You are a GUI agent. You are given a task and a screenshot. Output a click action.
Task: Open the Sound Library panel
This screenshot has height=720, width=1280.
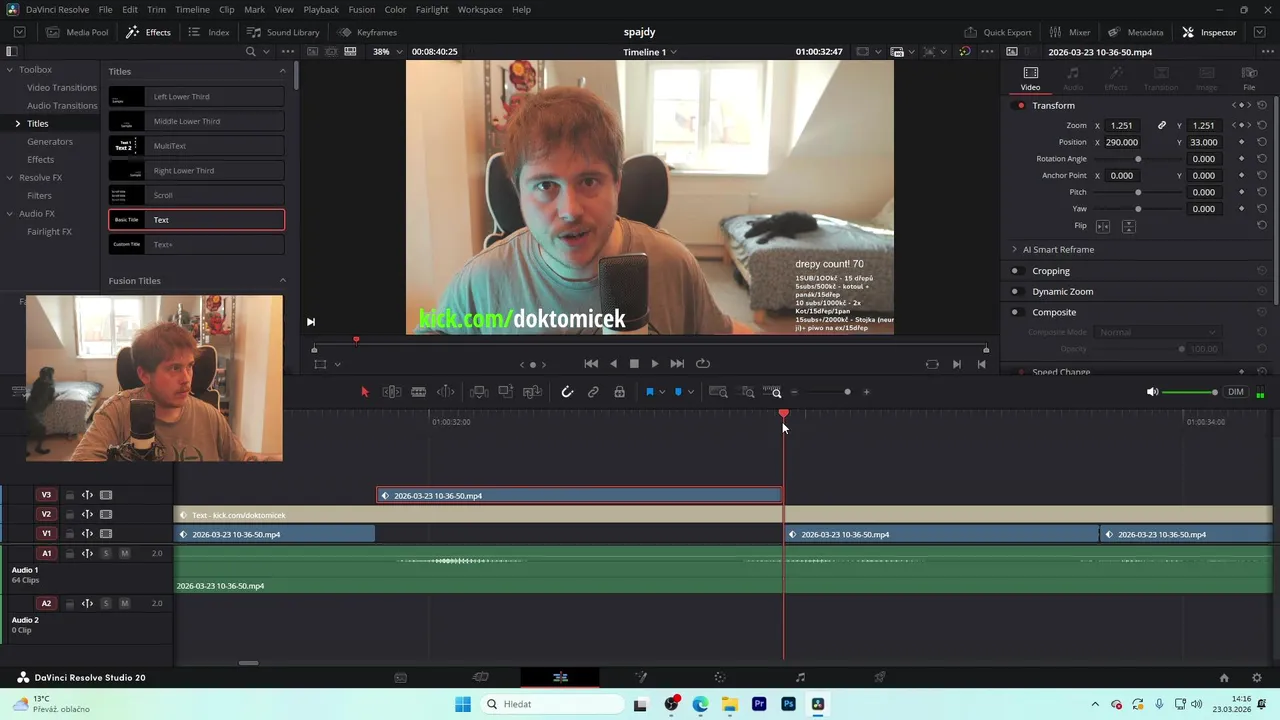click(283, 32)
